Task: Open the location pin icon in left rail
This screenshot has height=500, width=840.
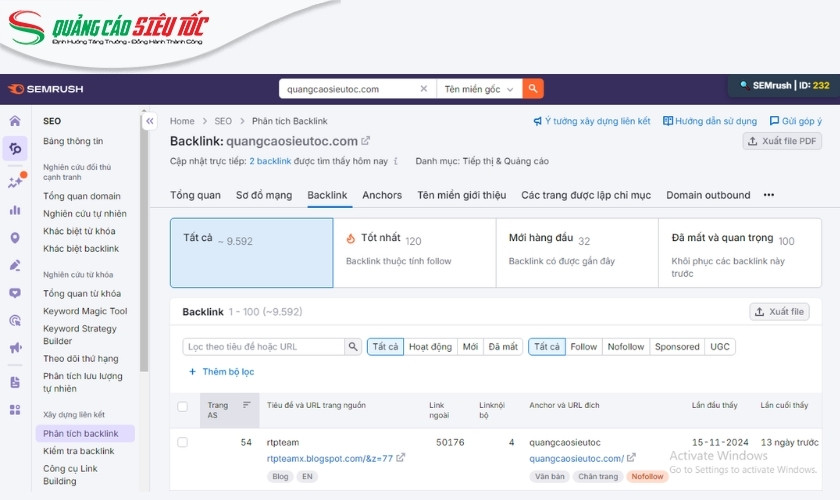Action: pyautogui.click(x=15, y=237)
